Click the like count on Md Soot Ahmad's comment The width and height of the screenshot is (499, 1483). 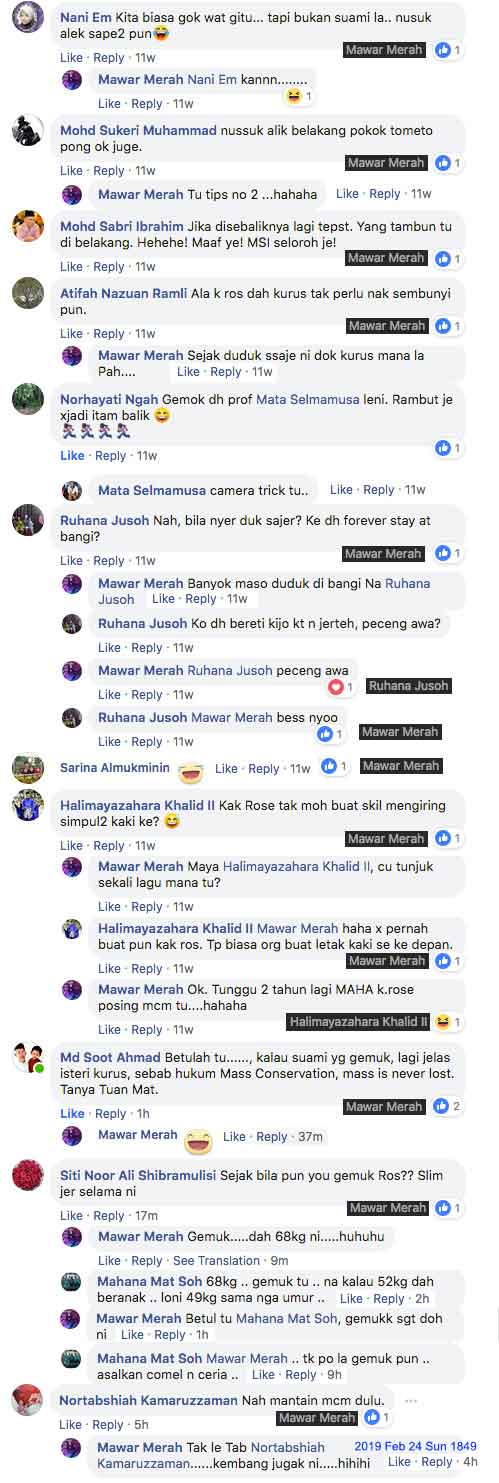(x=457, y=1106)
